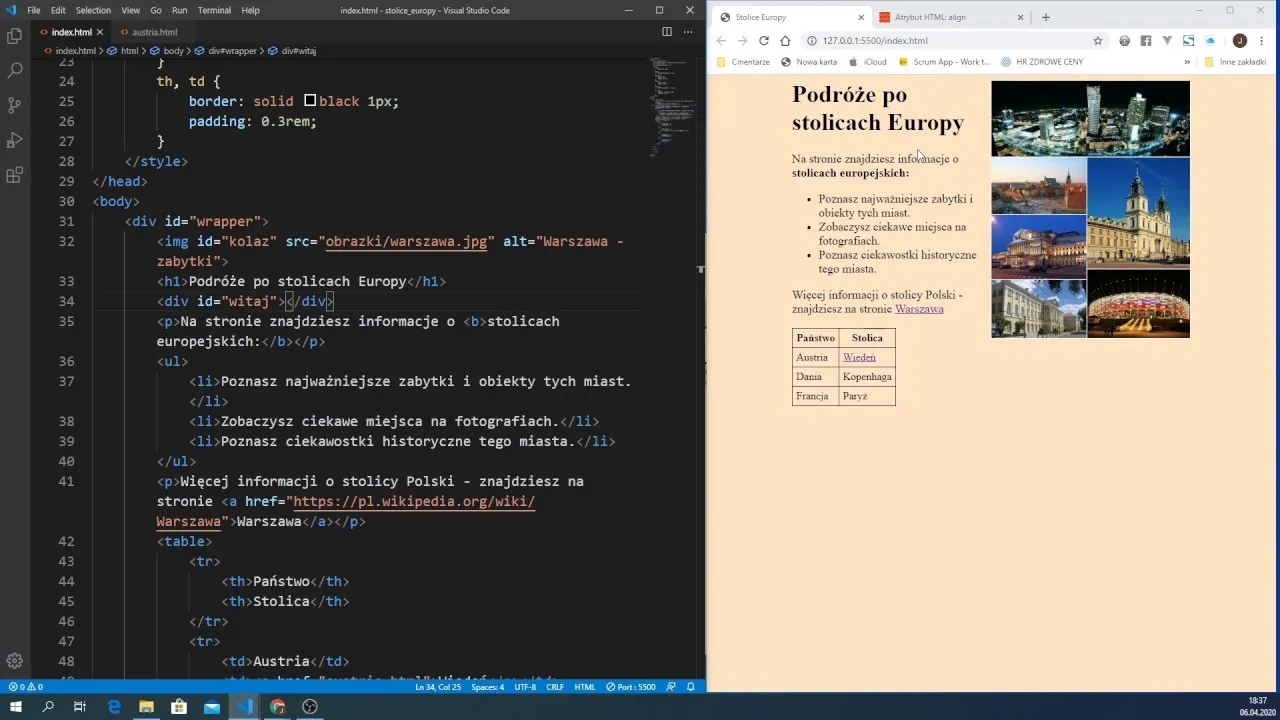Open Run and Debug view in activity bar
The height and width of the screenshot is (720, 1280).
tap(14, 140)
